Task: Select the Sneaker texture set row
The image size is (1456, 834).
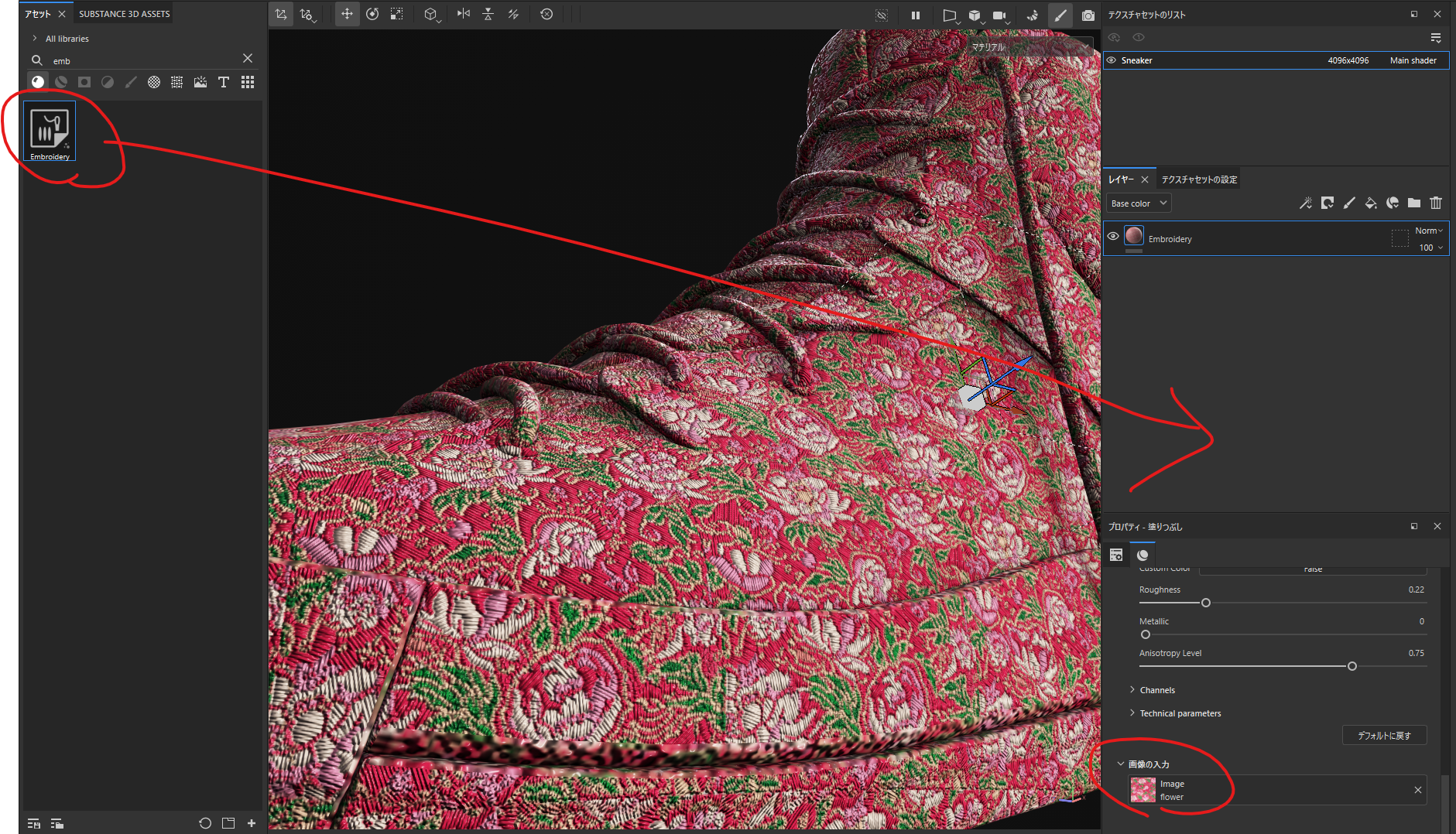Action: [1276, 60]
